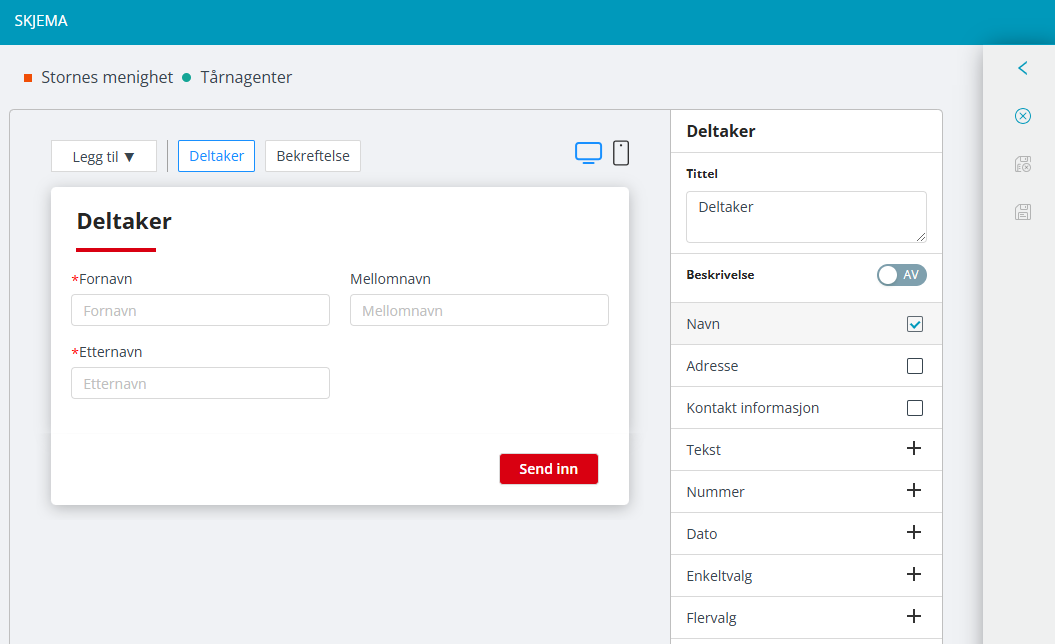Click the Fornavn input field
1055x644 pixels.
(x=200, y=311)
